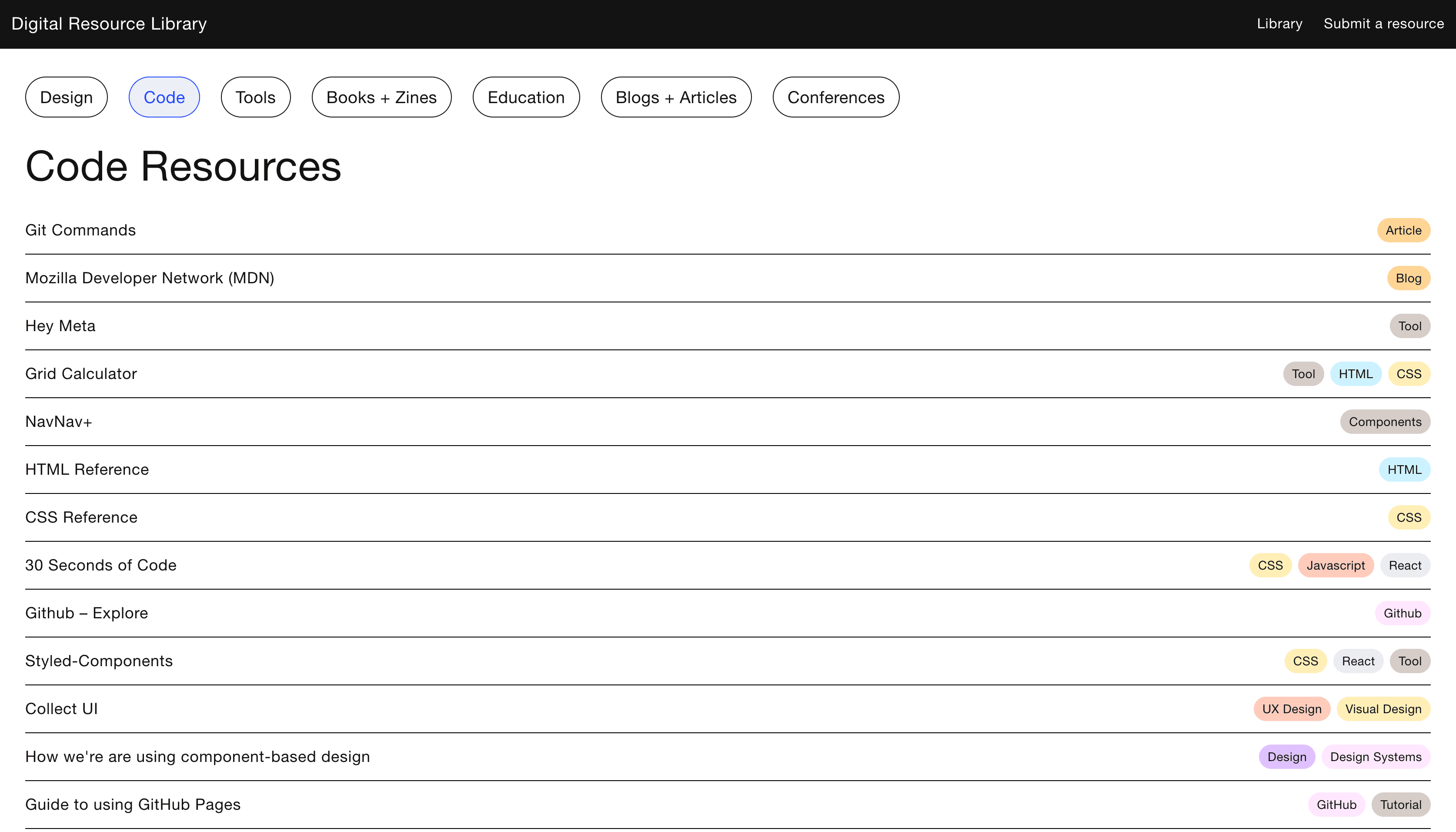Image resolution: width=1456 pixels, height=832 pixels.
Task: Open Submit a resource in header
Action: pos(1383,23)
